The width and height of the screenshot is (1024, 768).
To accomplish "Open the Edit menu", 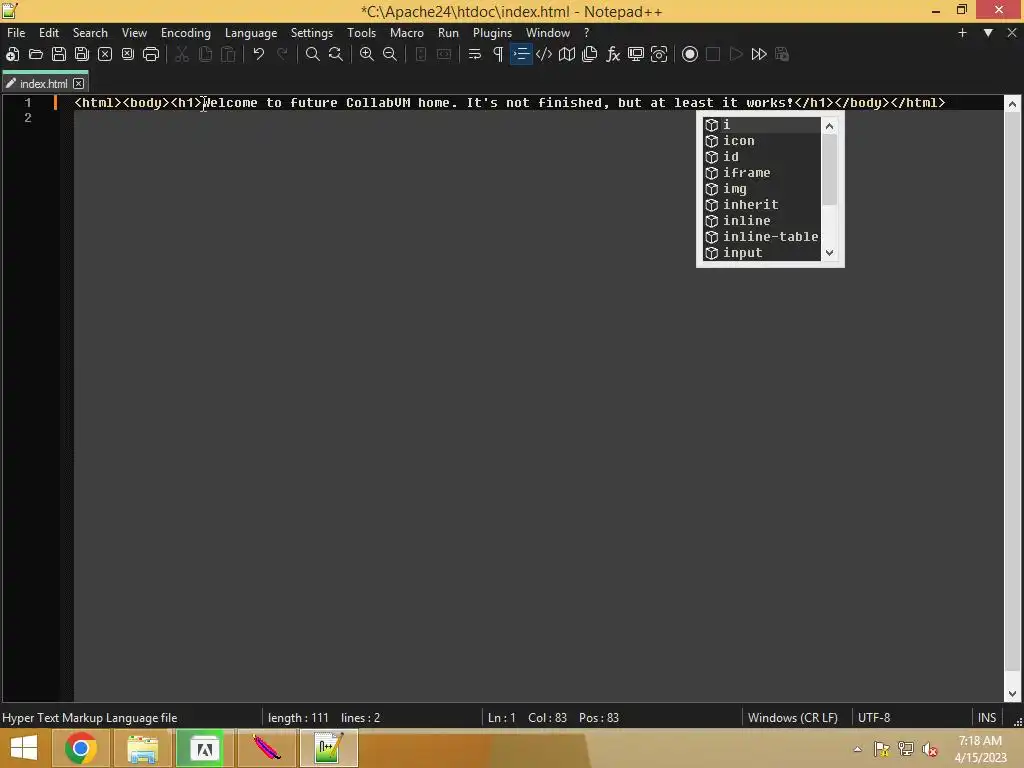I will pos(49,33).
